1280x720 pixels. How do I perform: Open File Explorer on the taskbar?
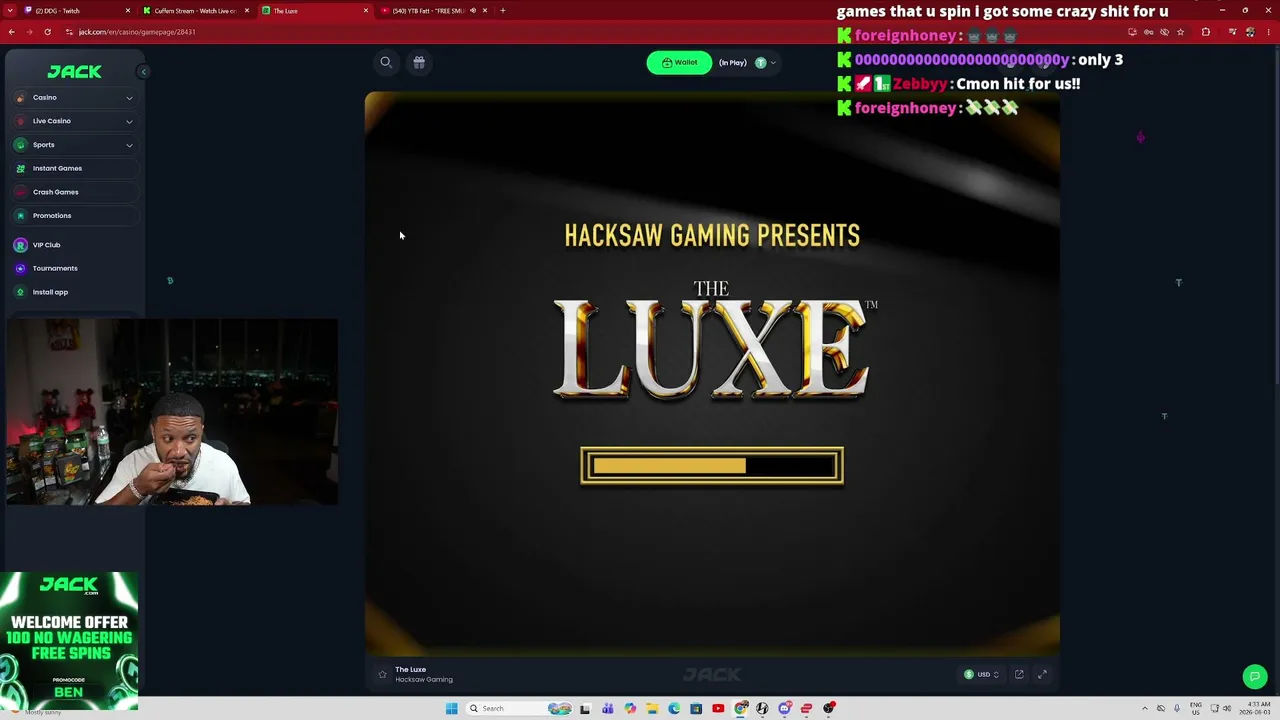[x=652, y=709]
